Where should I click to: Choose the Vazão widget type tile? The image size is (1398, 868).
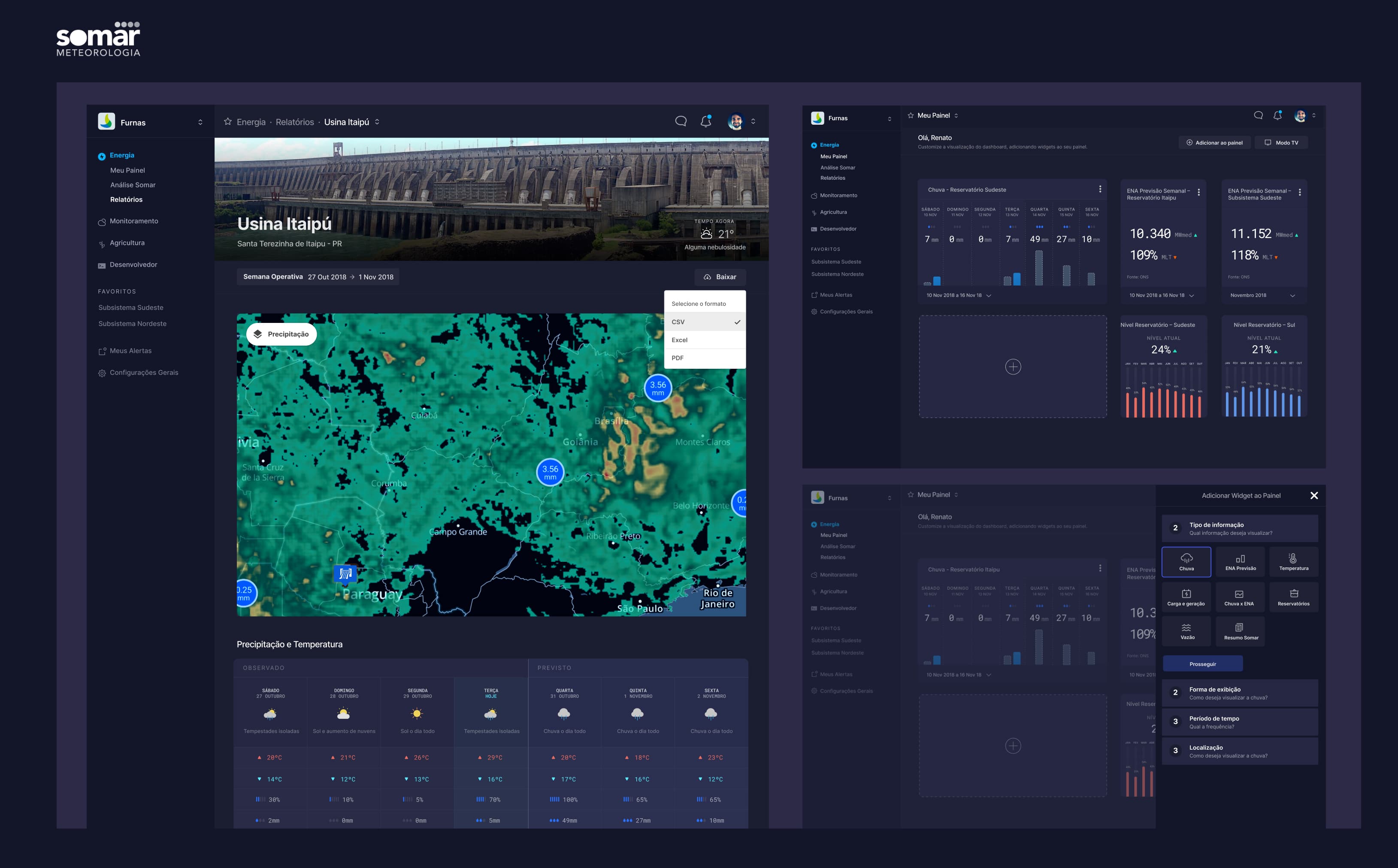point(1186,631)
